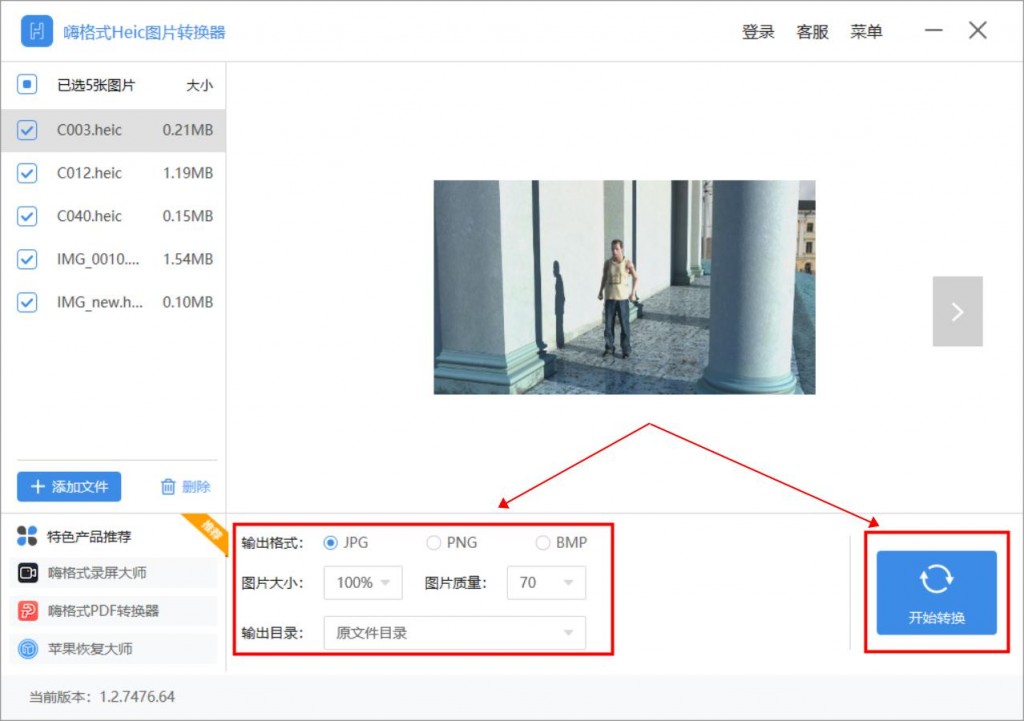Click the 开始转换 start convert button
Viewport: 1024px width, 721px height.
(x=936, y=592)
